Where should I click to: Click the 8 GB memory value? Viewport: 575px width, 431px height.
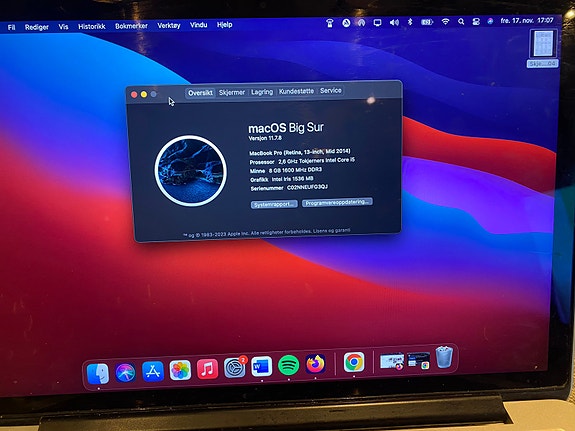coord(295,170)
